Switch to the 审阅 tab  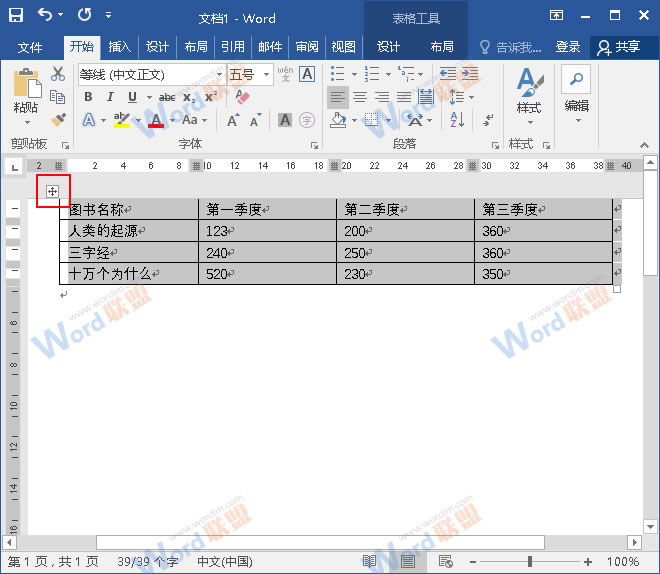307,47
